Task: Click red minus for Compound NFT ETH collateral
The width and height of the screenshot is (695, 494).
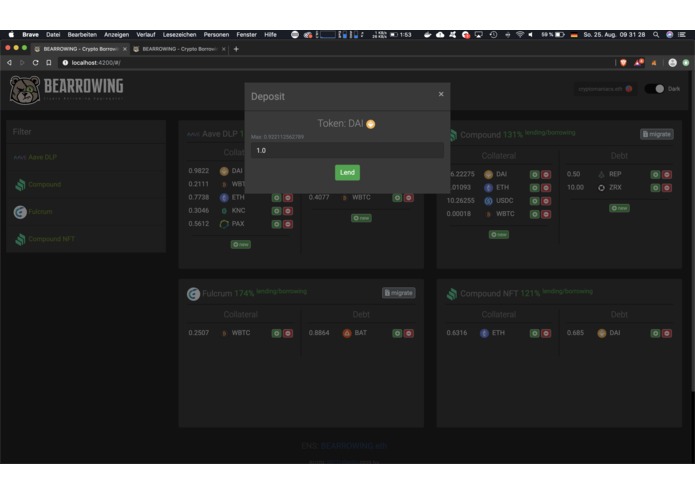Action: pos(546,333)
